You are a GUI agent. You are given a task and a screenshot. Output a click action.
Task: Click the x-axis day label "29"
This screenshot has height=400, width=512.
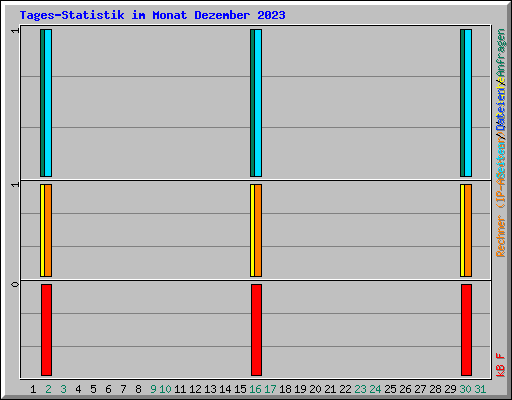pos(450,389)
